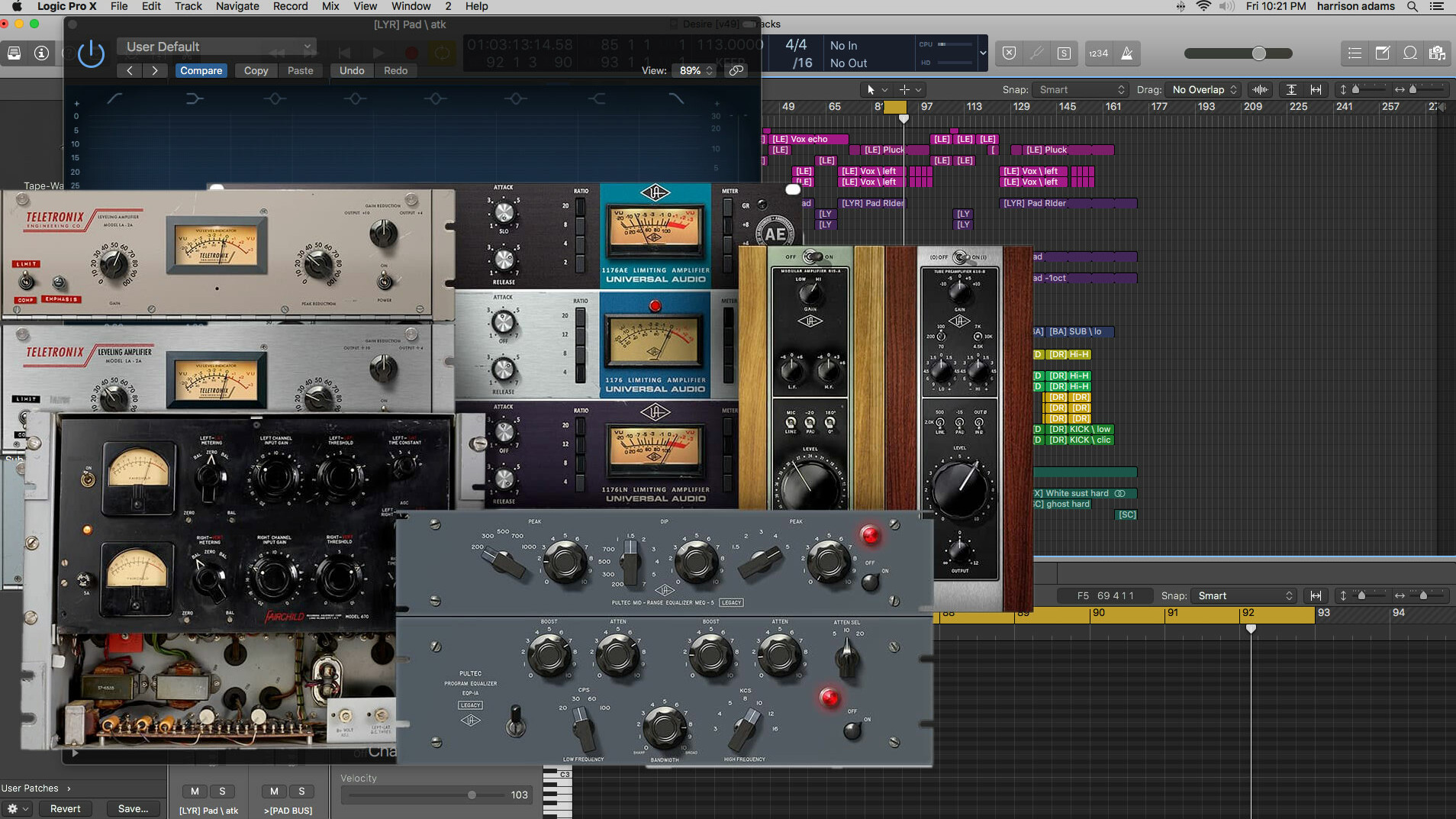This screenshot has height=819, width=1456.
Task: Click the Velocity slider handle
Action: pos(472,795)
